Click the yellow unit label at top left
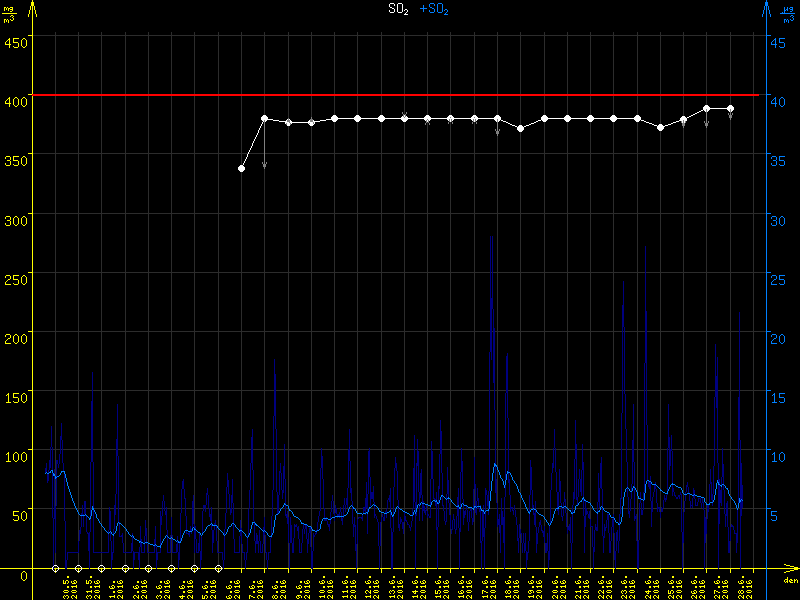This screenshot has height=600, width=800. click(x=8, y=12)
